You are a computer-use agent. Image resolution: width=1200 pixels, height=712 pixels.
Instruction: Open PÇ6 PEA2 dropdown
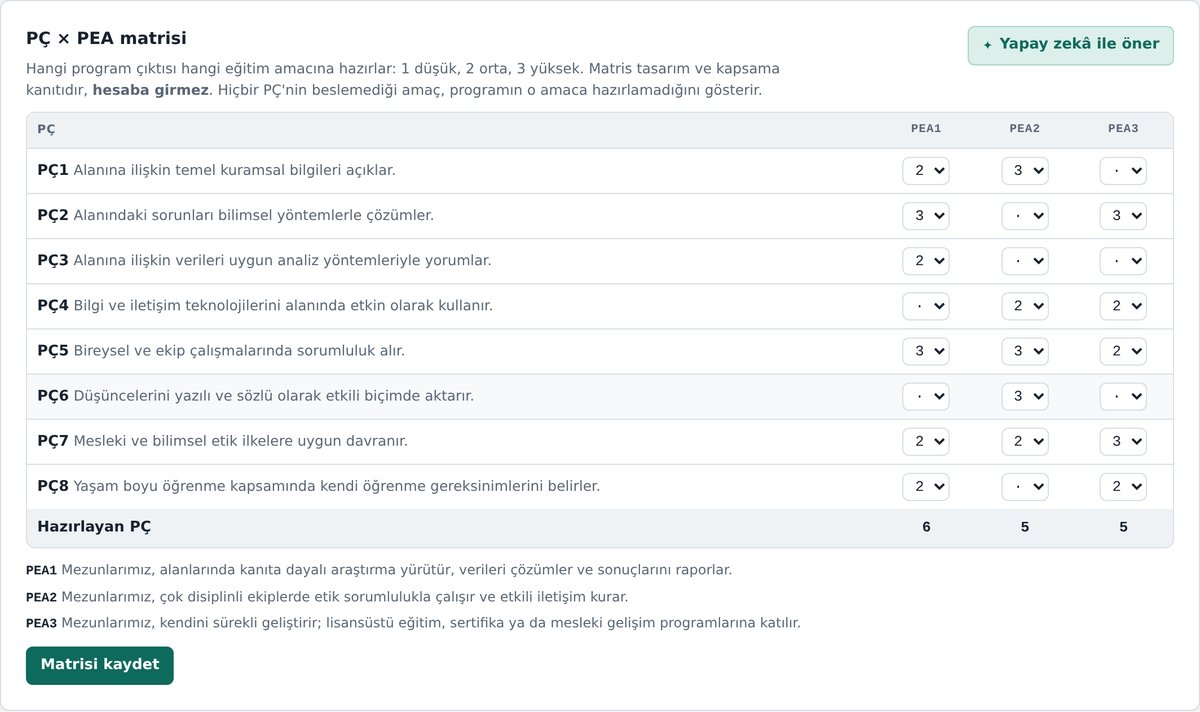pyautogui.click(x=1025, y=397)
